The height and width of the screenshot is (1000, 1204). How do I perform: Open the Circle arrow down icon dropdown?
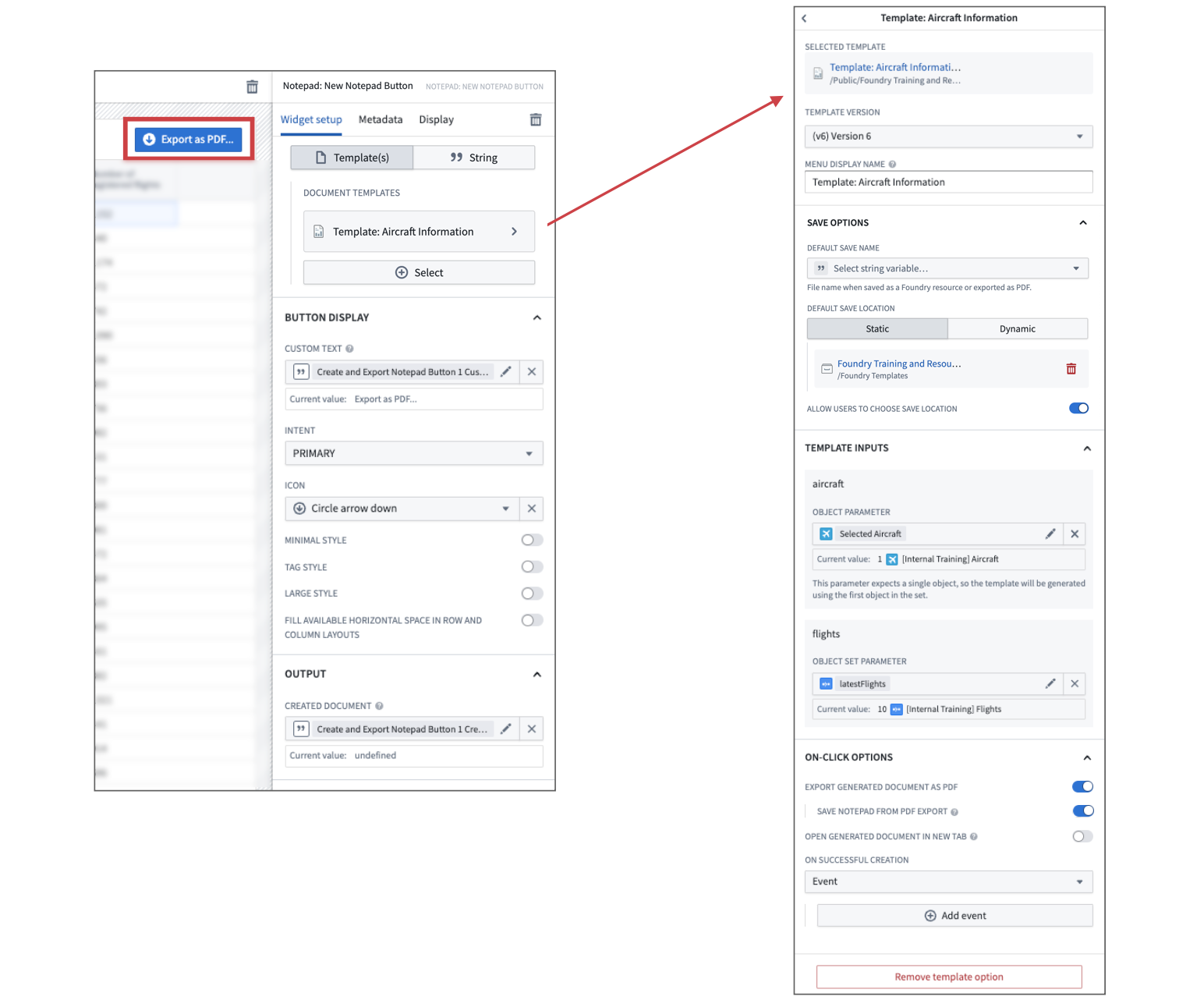click(402, 509)
